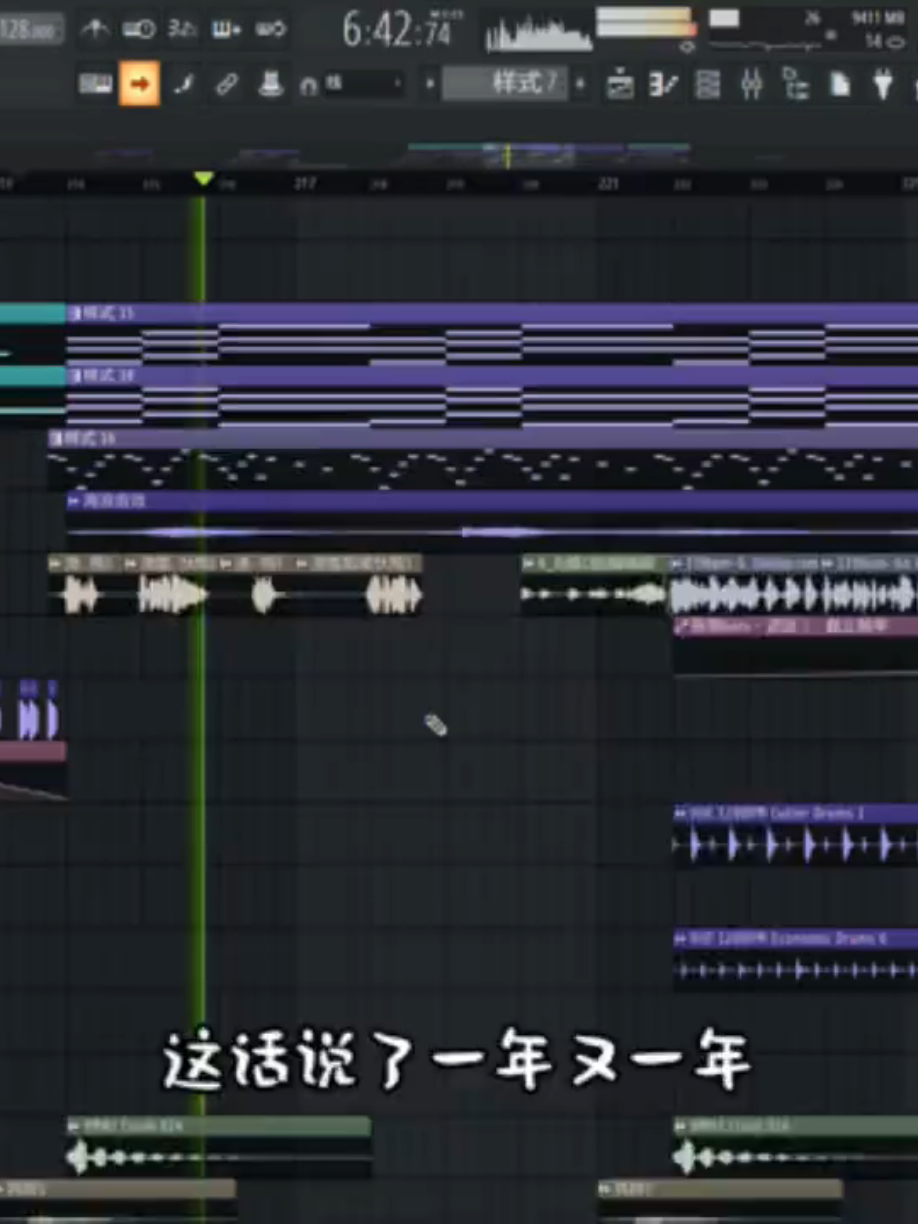Toggle step editing mode
This screenshot has width=918, height=1224.
[x=226, y=30]
